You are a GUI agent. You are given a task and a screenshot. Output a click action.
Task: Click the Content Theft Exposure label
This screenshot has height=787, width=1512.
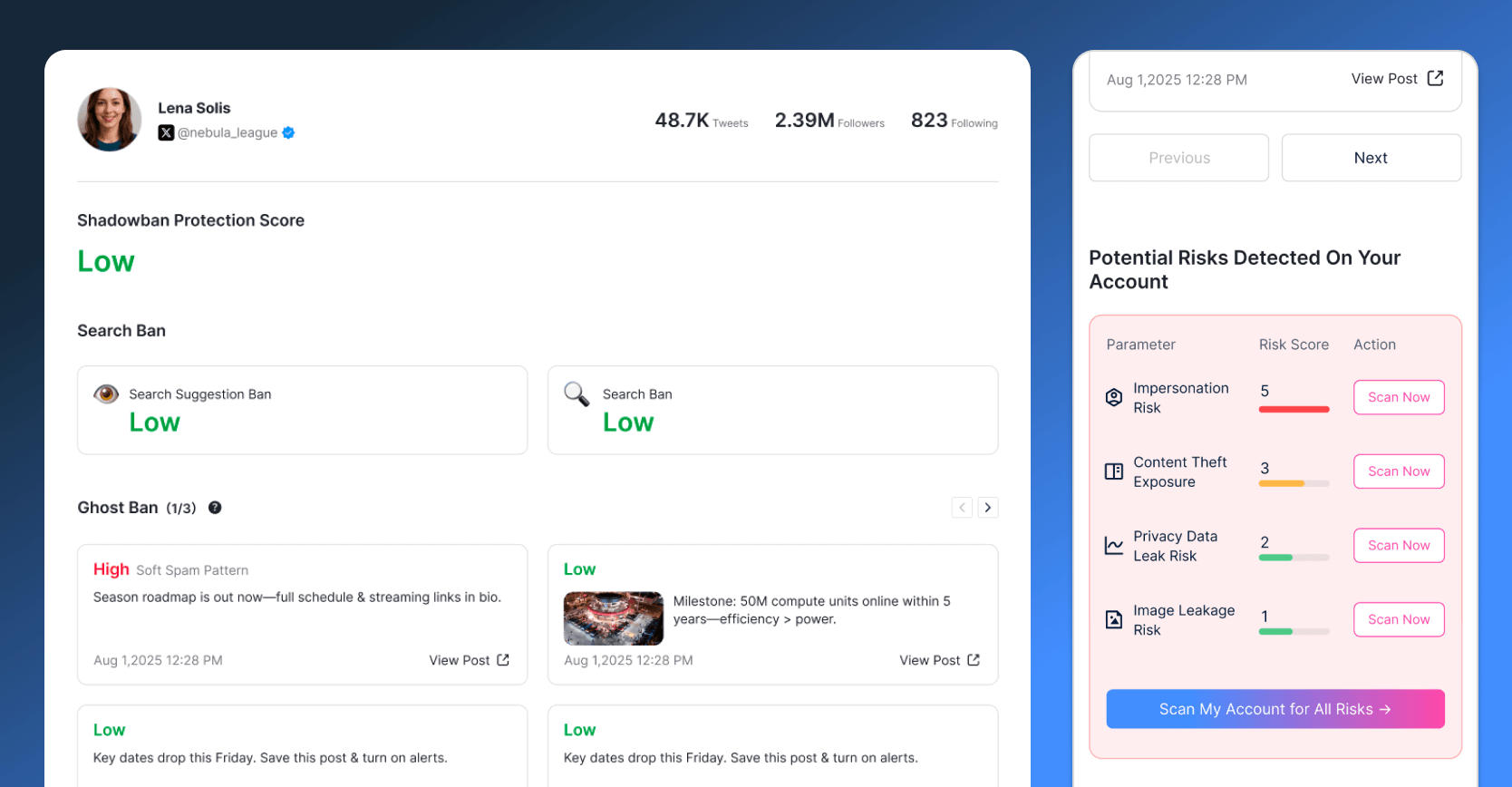[x=1180, y=472]
